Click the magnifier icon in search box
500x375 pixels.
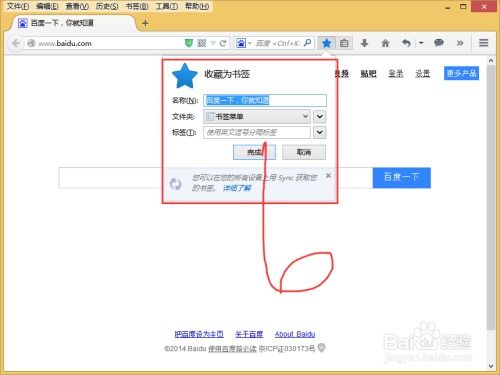click(308, 43)
